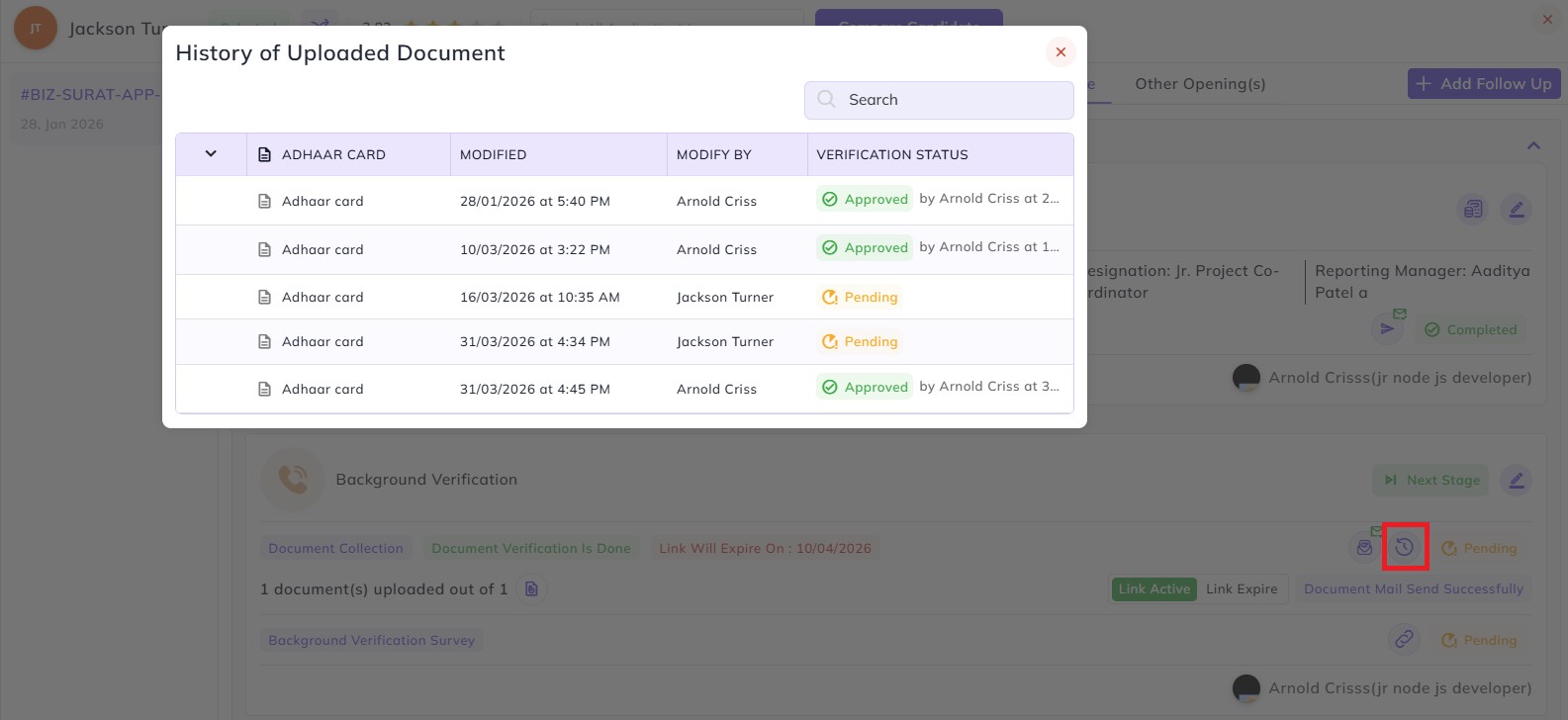Click the send mail icon near Completed

(1388, 328)
